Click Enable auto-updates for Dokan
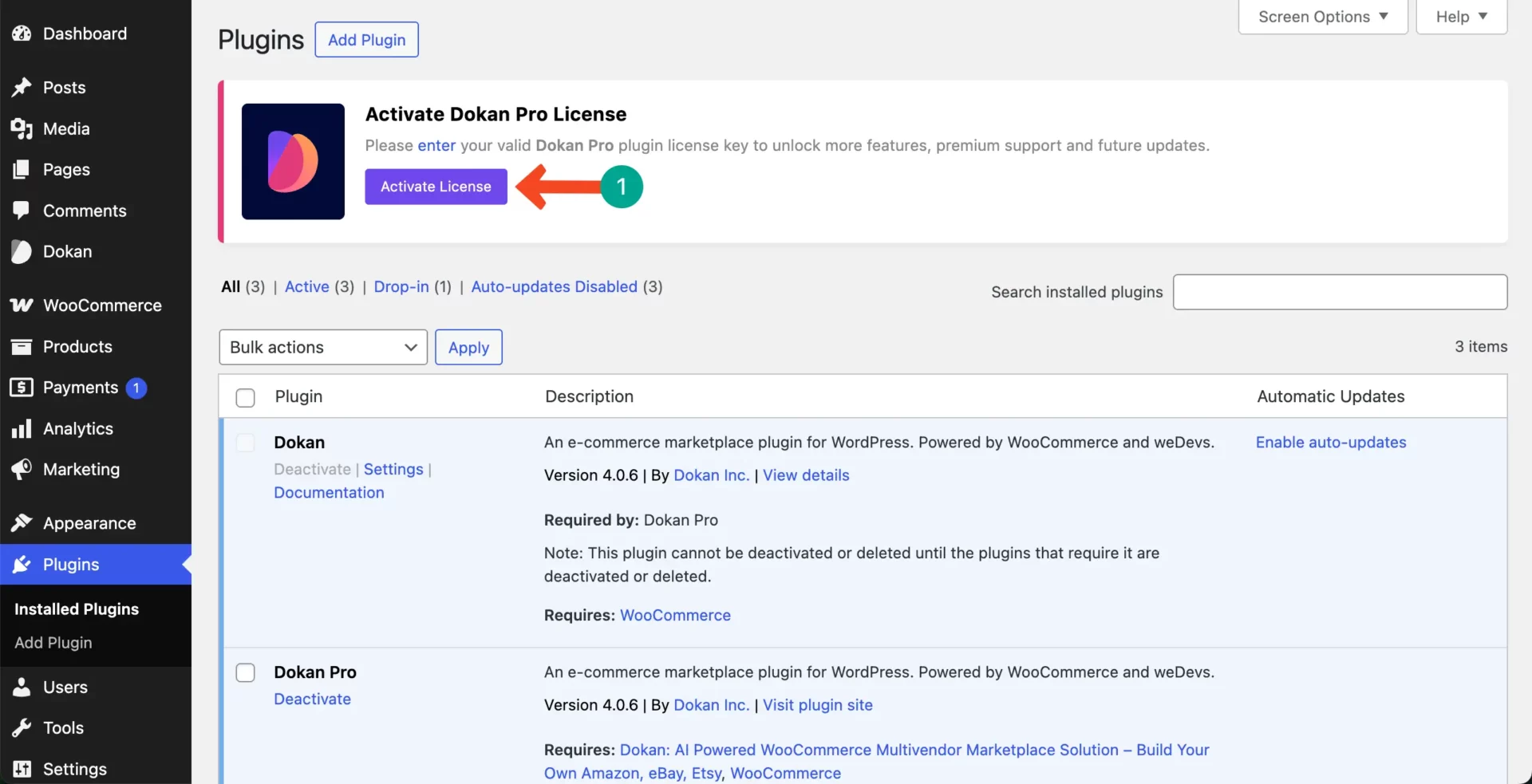The width and height of the screenshot is (1532, 784). point(1331,443)
